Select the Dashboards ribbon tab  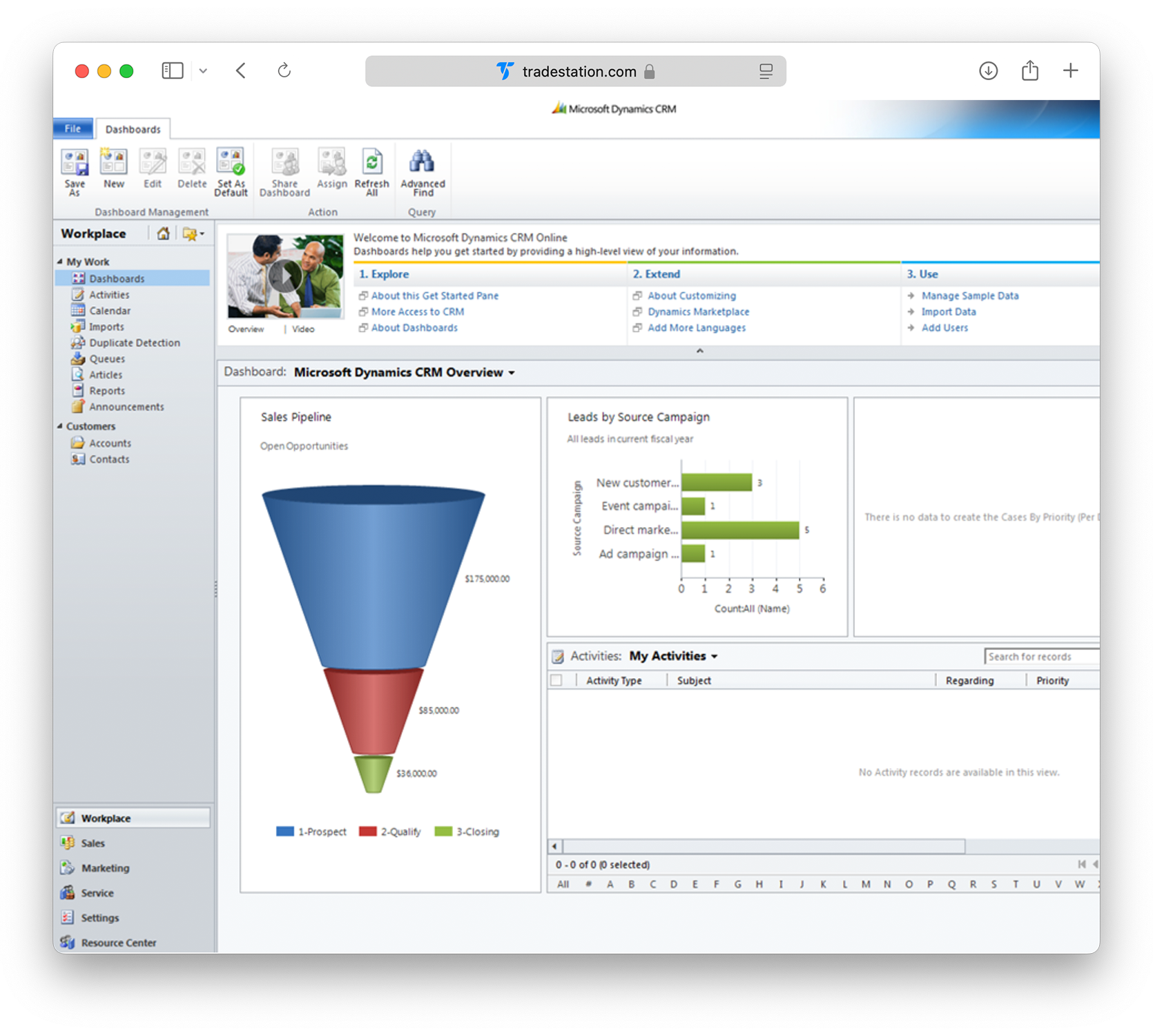133,129
